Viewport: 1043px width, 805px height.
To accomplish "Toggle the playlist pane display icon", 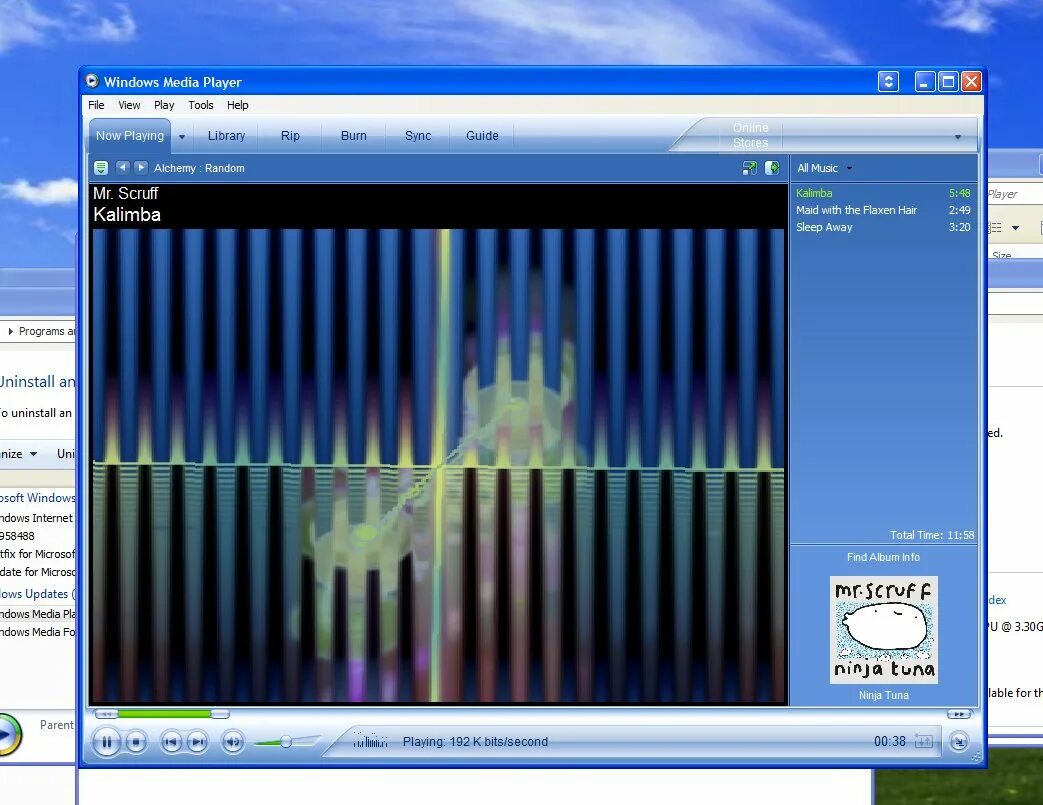I will (772, 168).
